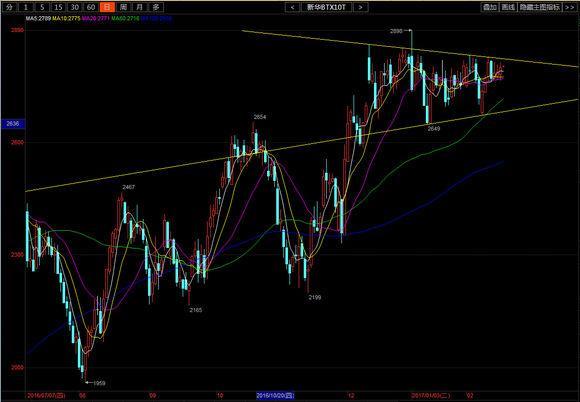The image size is (580, 402).
Task: Select the 5-minute period tab
Action: [42, 7]
